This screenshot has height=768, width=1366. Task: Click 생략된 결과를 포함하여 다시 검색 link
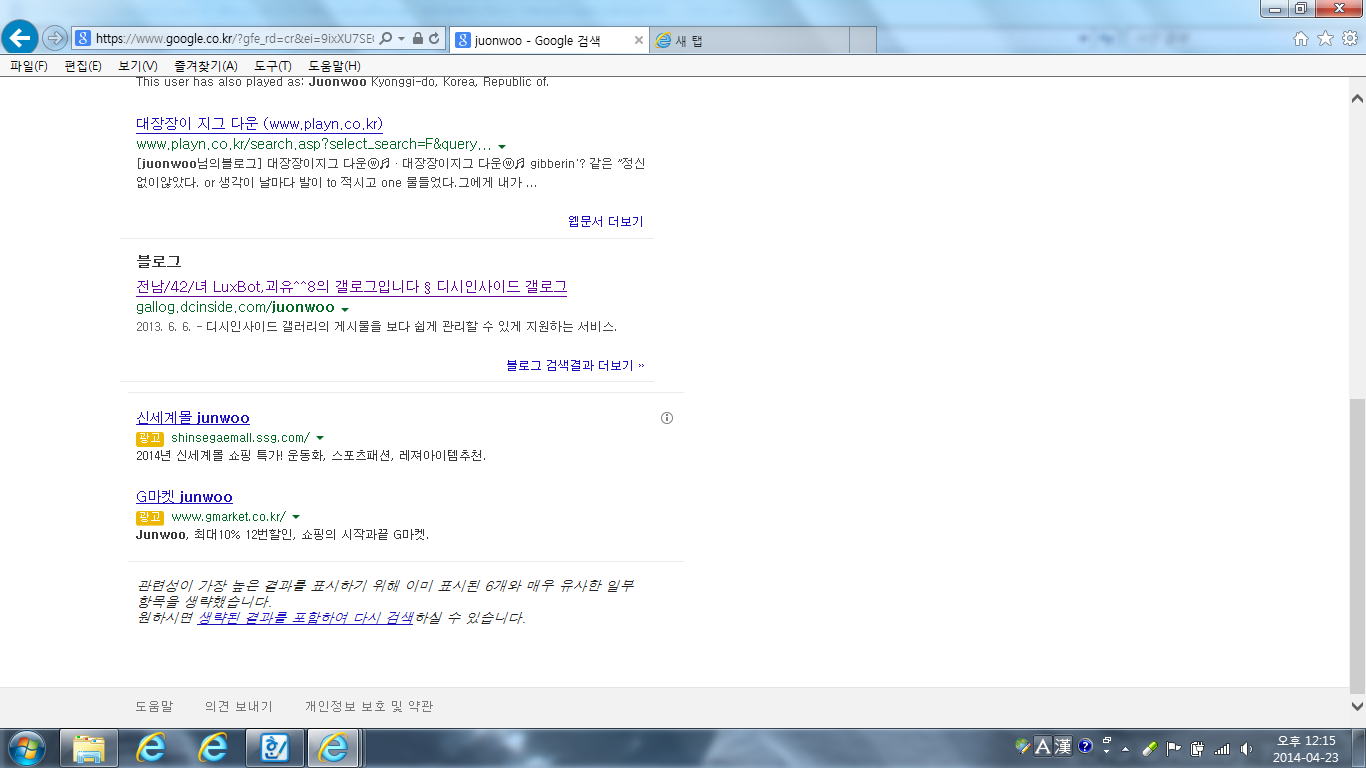[x=305, y=618]
